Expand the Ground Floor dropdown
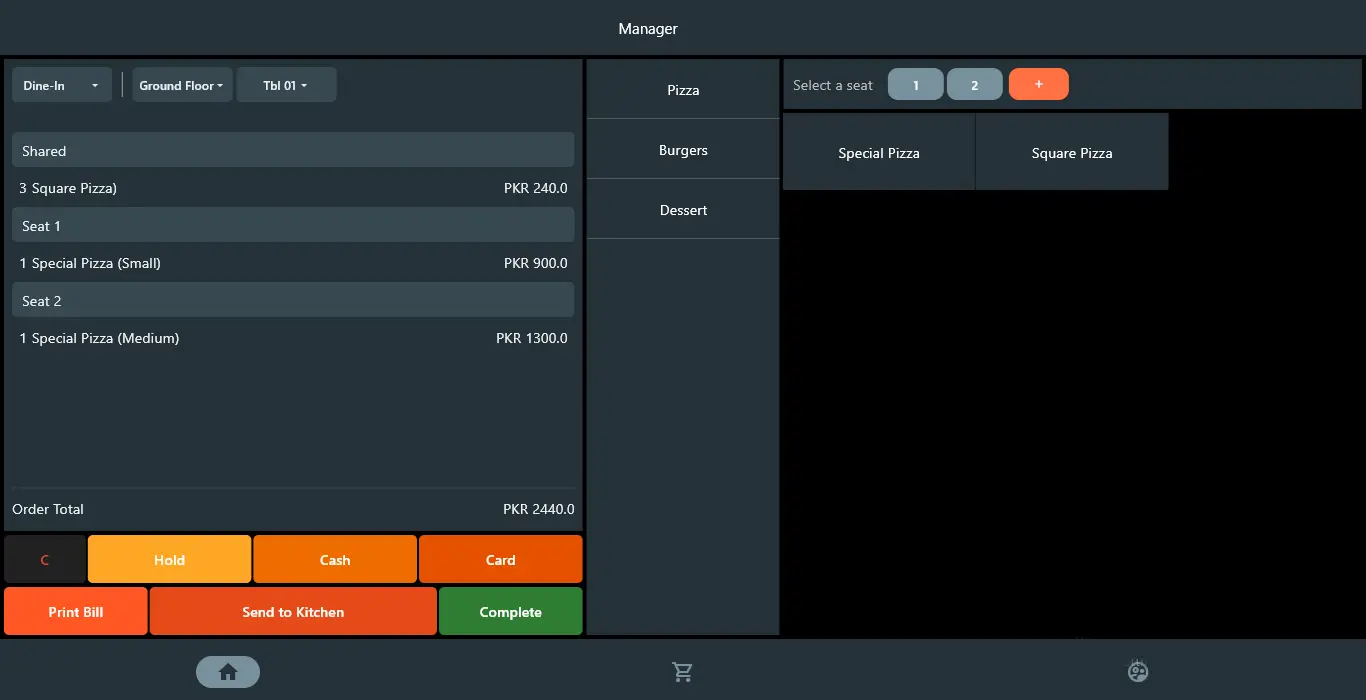Screen dimensions: 1366x700 [x=182, y=86]
